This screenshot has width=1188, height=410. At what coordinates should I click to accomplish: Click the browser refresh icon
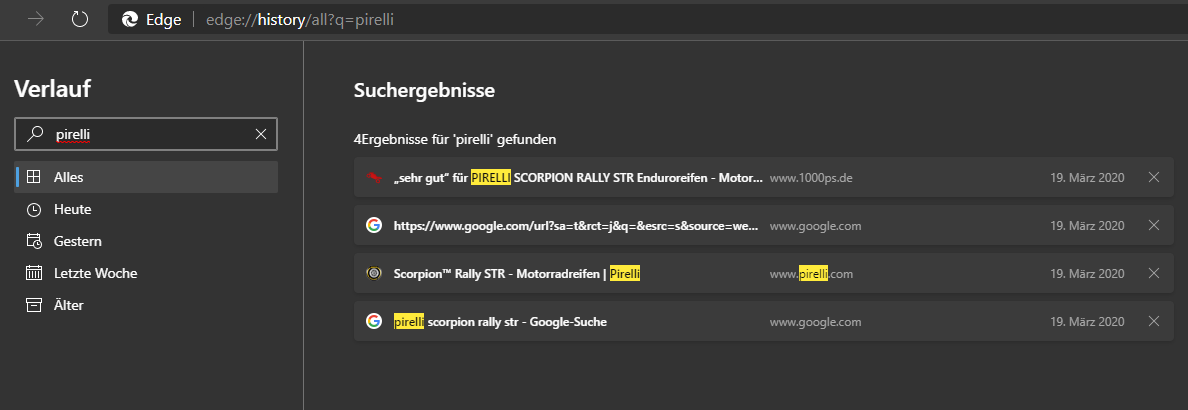[x=80, y=20]
